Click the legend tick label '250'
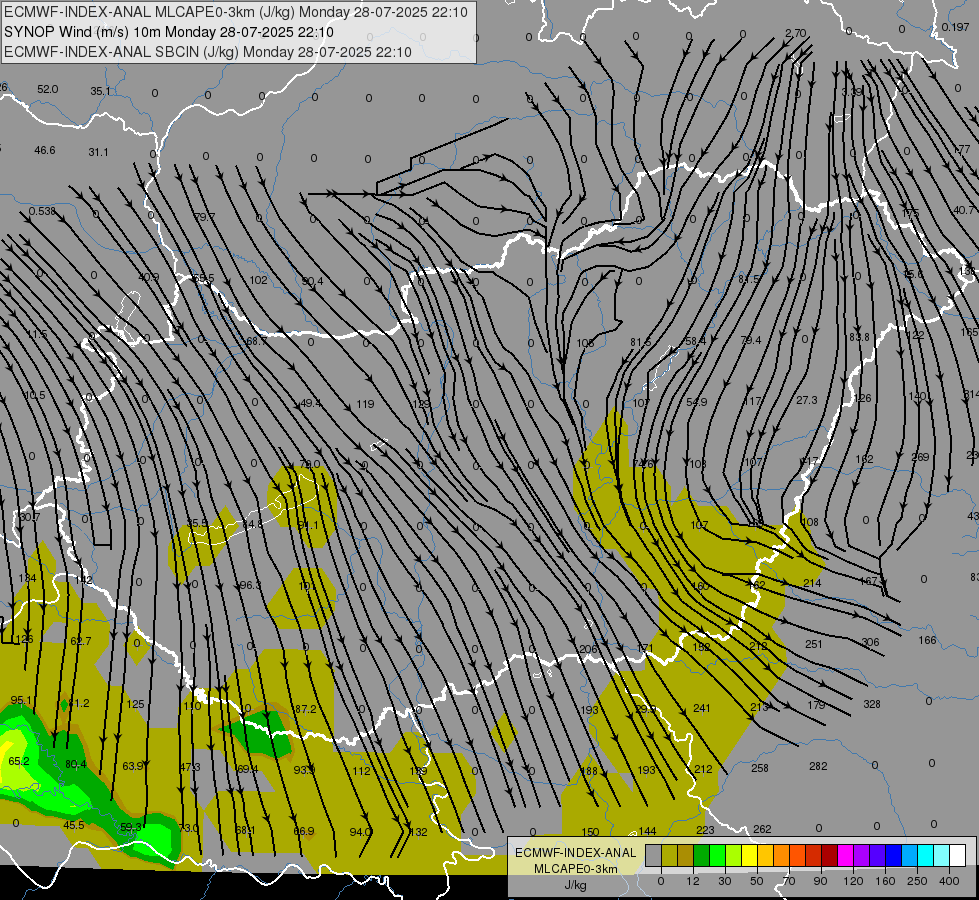 917,881
